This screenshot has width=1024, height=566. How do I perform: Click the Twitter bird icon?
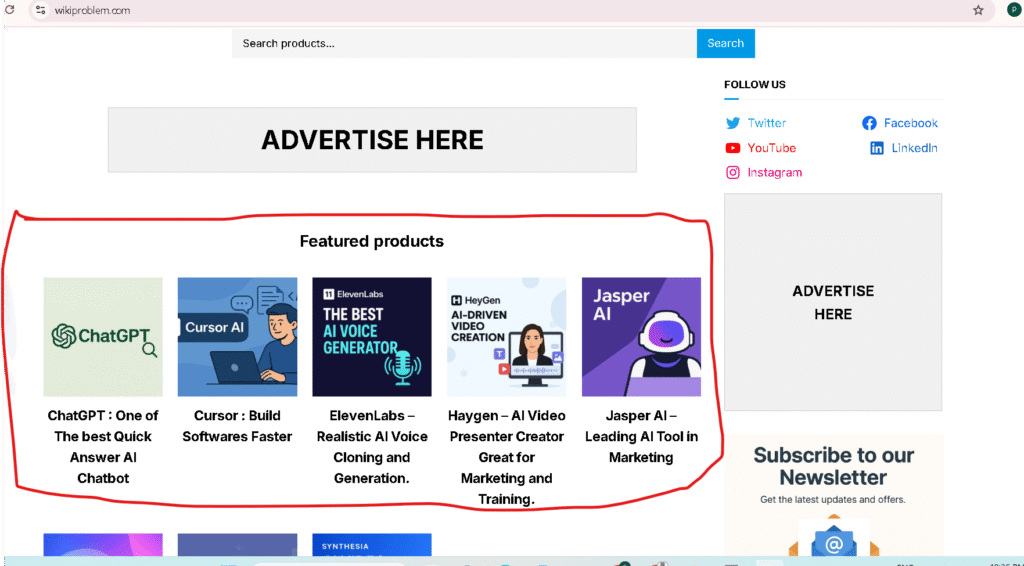click(x=733, y=123)
